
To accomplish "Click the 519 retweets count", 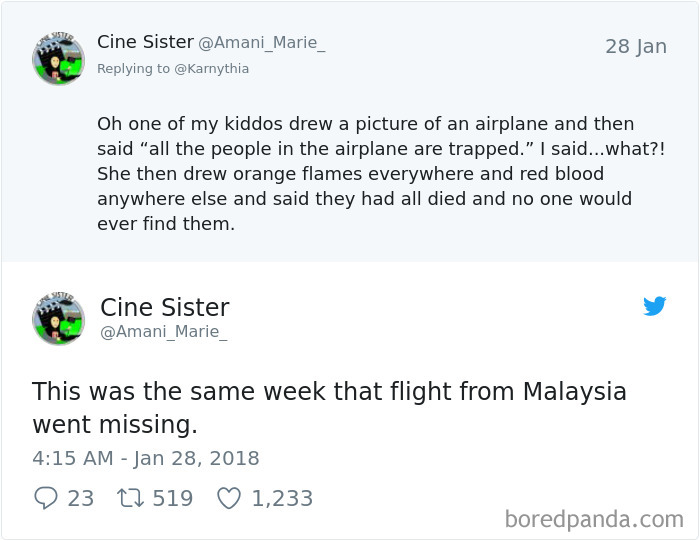I will [x=172, y=498].
